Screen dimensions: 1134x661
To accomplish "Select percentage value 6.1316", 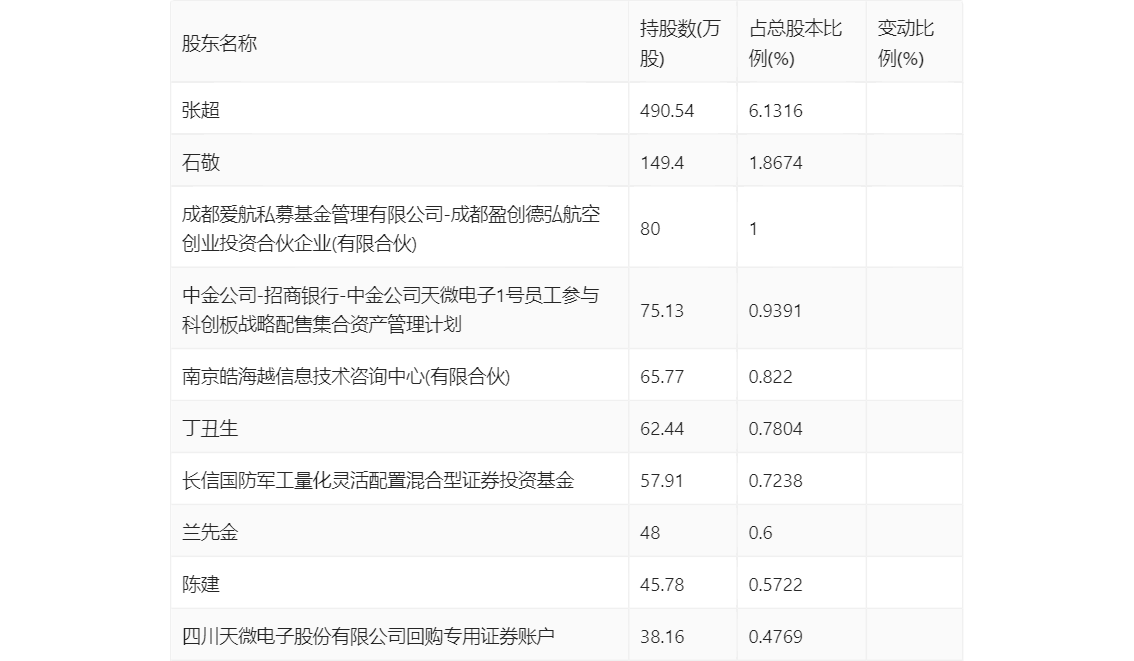I will click(x=775, y=111).
